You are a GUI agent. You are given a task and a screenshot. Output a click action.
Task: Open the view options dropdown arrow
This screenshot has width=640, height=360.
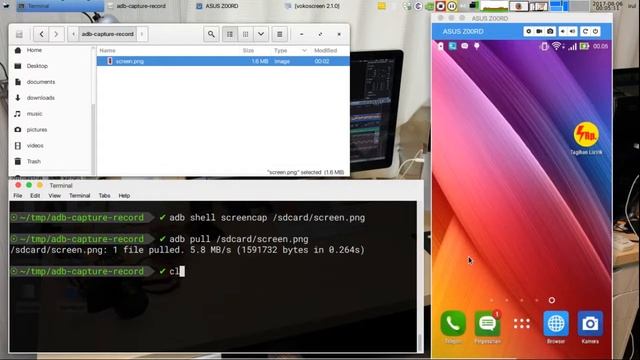coord(261,34)
